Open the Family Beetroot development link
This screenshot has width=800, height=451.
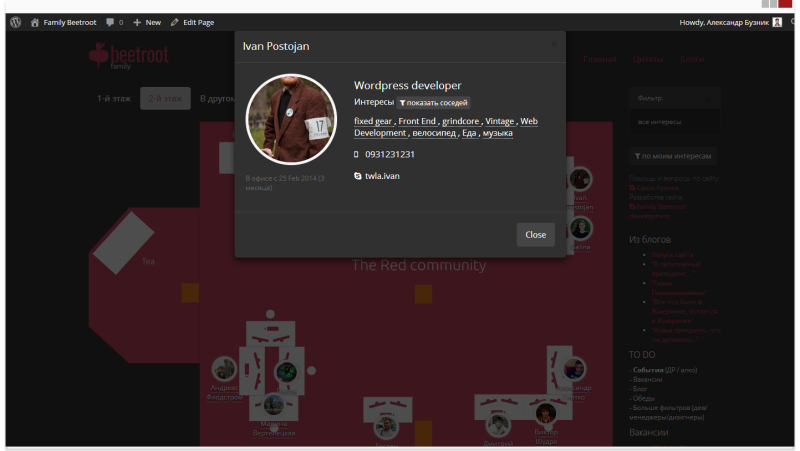(657, 211)
